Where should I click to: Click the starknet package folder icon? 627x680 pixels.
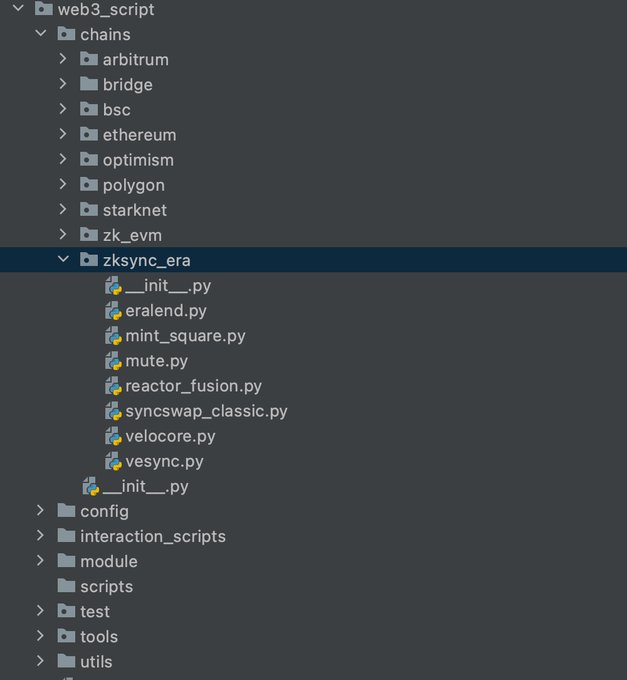(89, 209)
